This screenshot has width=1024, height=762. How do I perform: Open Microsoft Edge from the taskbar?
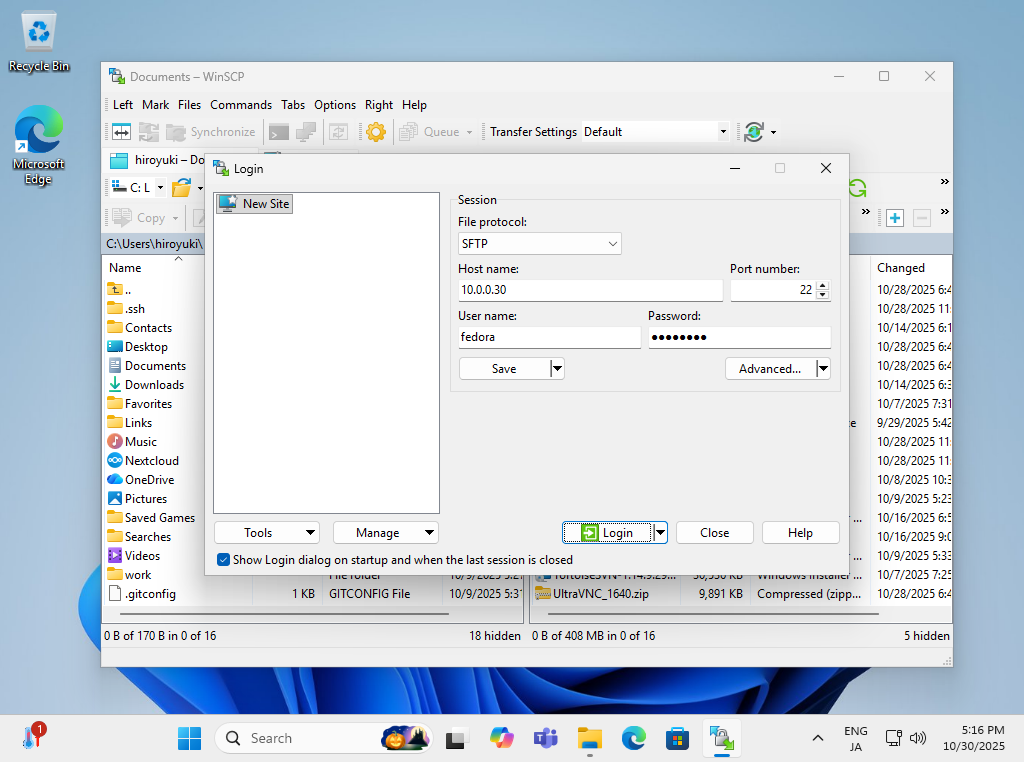coord(634,739)
